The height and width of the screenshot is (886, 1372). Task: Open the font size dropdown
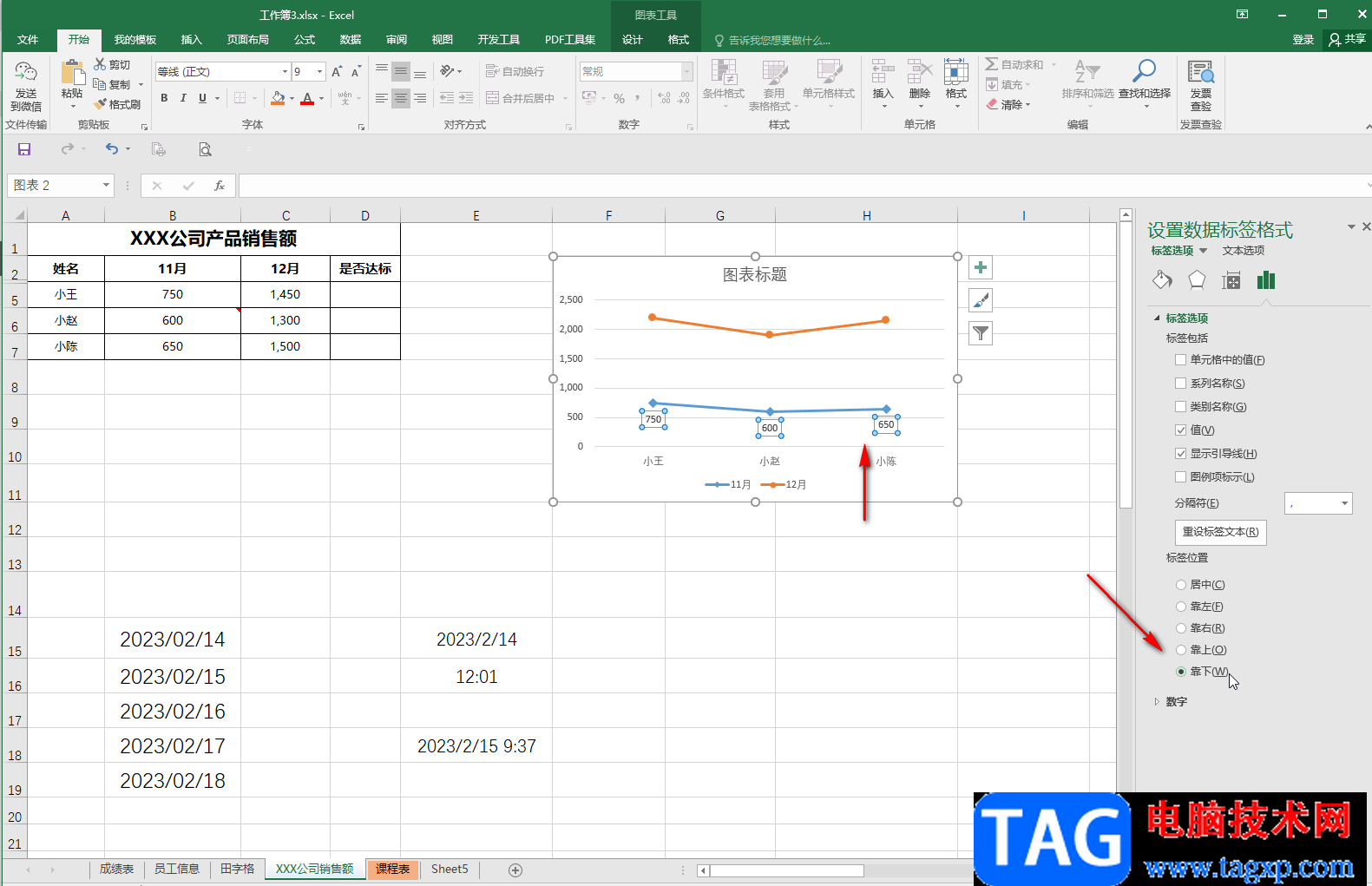point(320,71)
